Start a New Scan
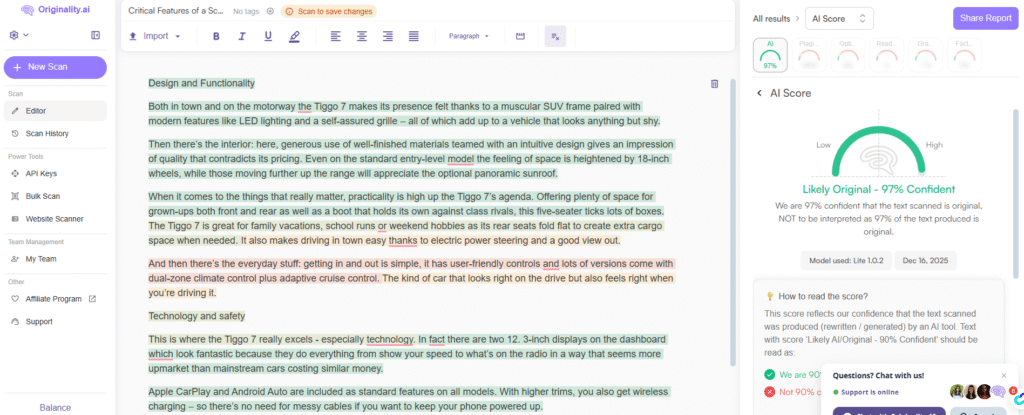The width and height of the screenshot is (1024, 415). click(x=55, y=67)
